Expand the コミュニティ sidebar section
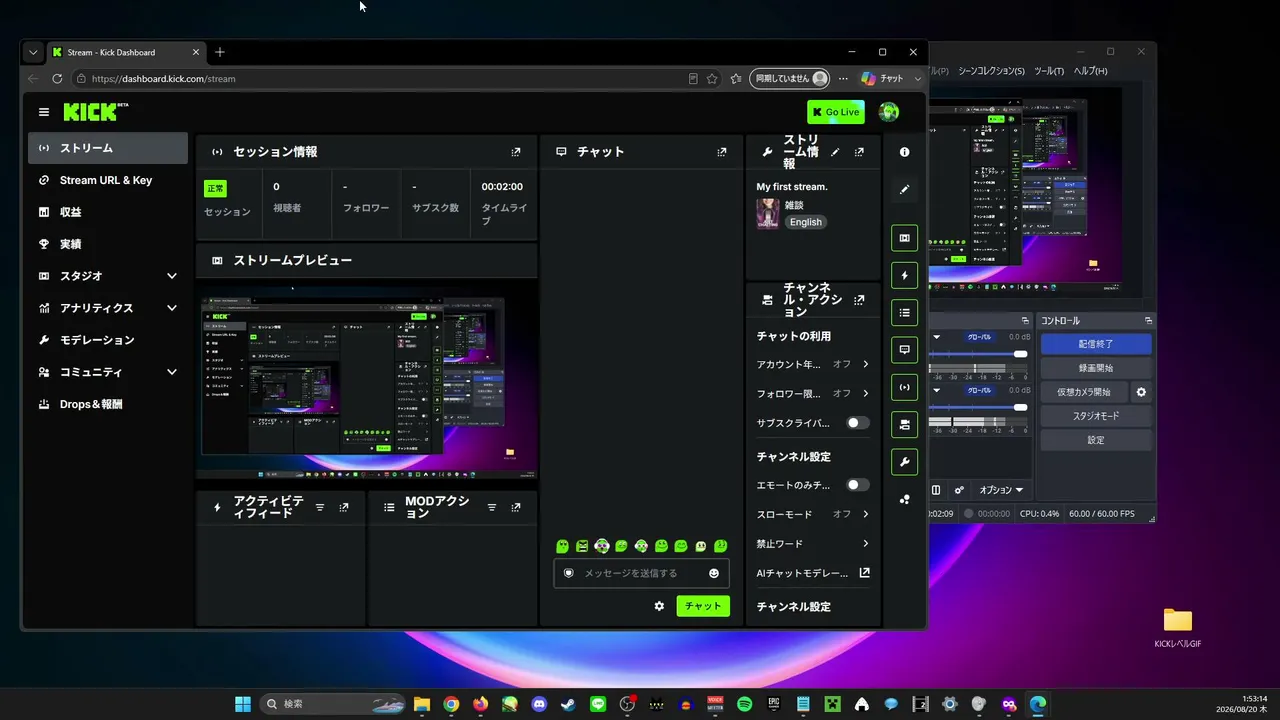The height and width of the screenshot is (720, 1280). pos(172,372)
